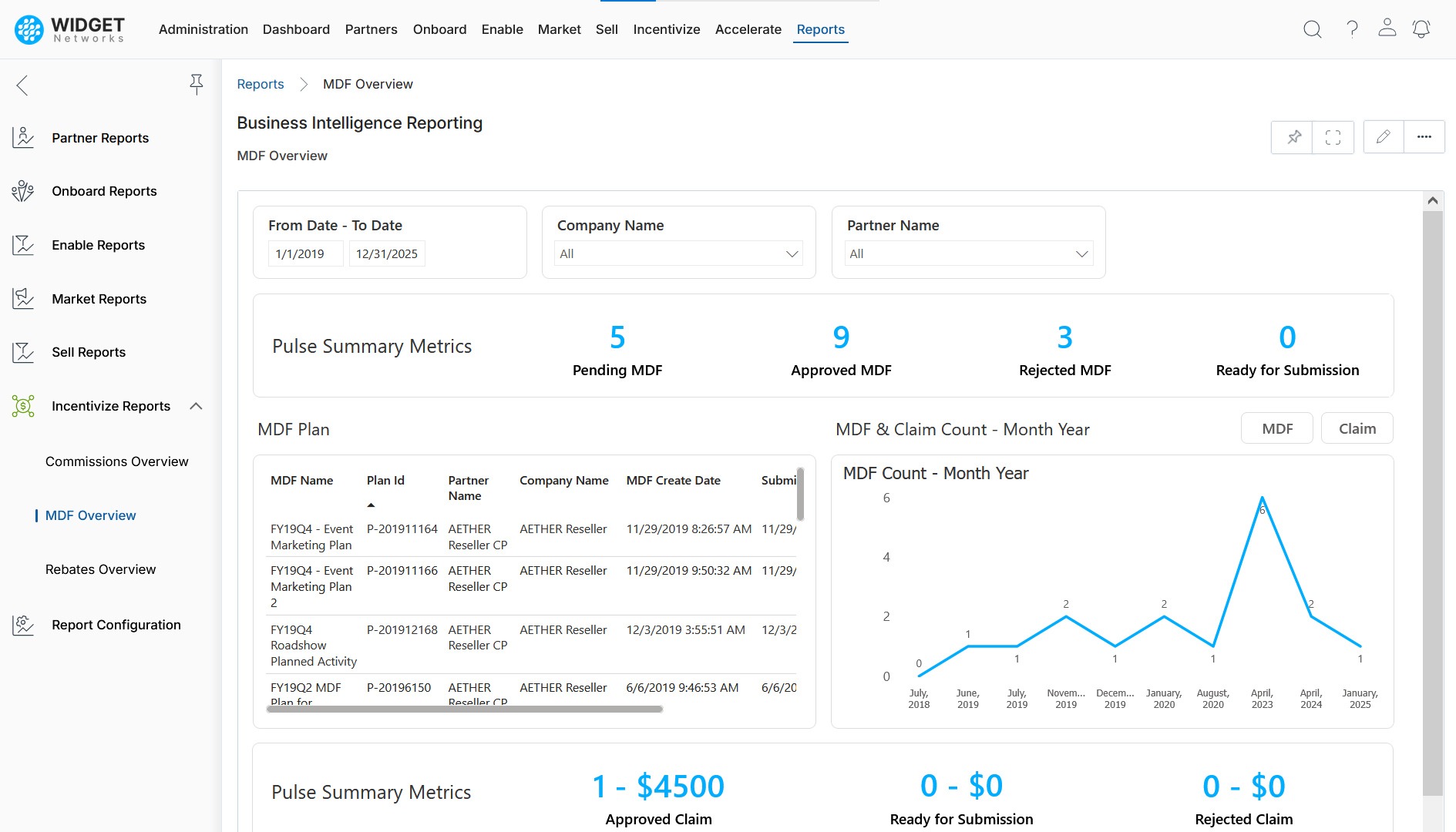Open the Partner Name dropdown
Image resolution: width=1456 pixels, height=832 pixels.
point(968,253)
